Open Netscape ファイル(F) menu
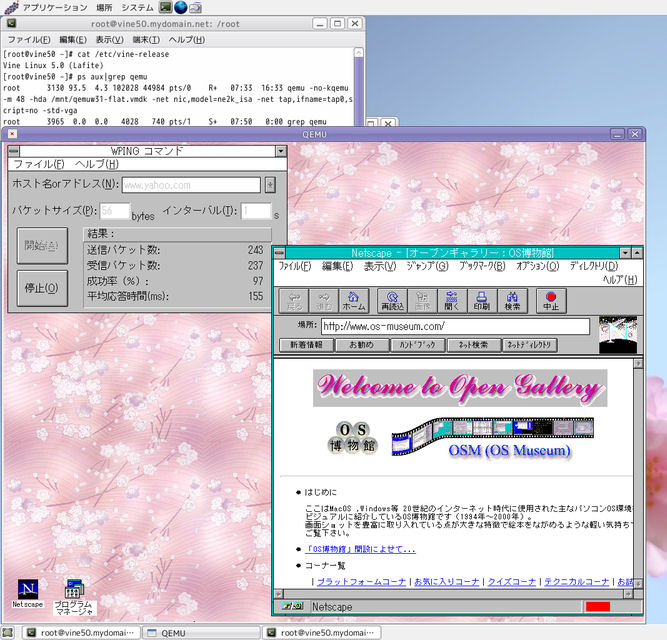The width and height of the screenshot is (667, 640). [295, 266]
